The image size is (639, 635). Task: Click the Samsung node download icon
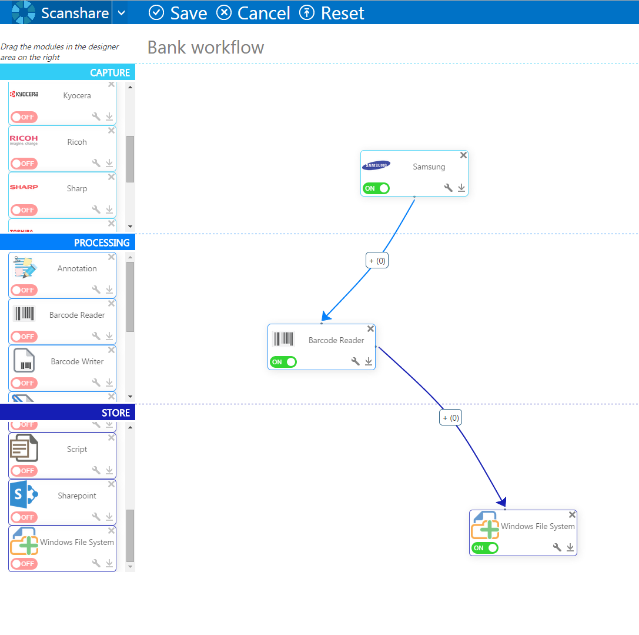[x=461, y=188]
